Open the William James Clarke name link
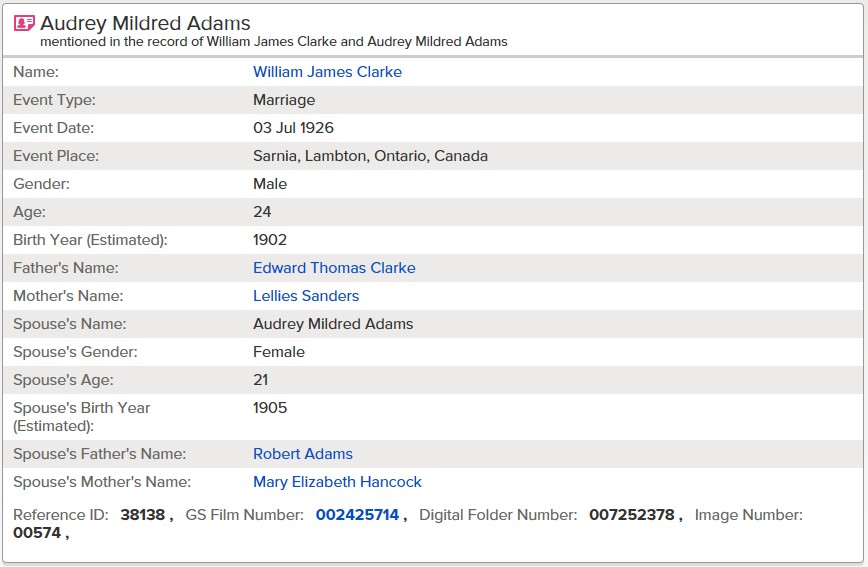Viewport: 868px width, 567px height. (x=327, y=72)
